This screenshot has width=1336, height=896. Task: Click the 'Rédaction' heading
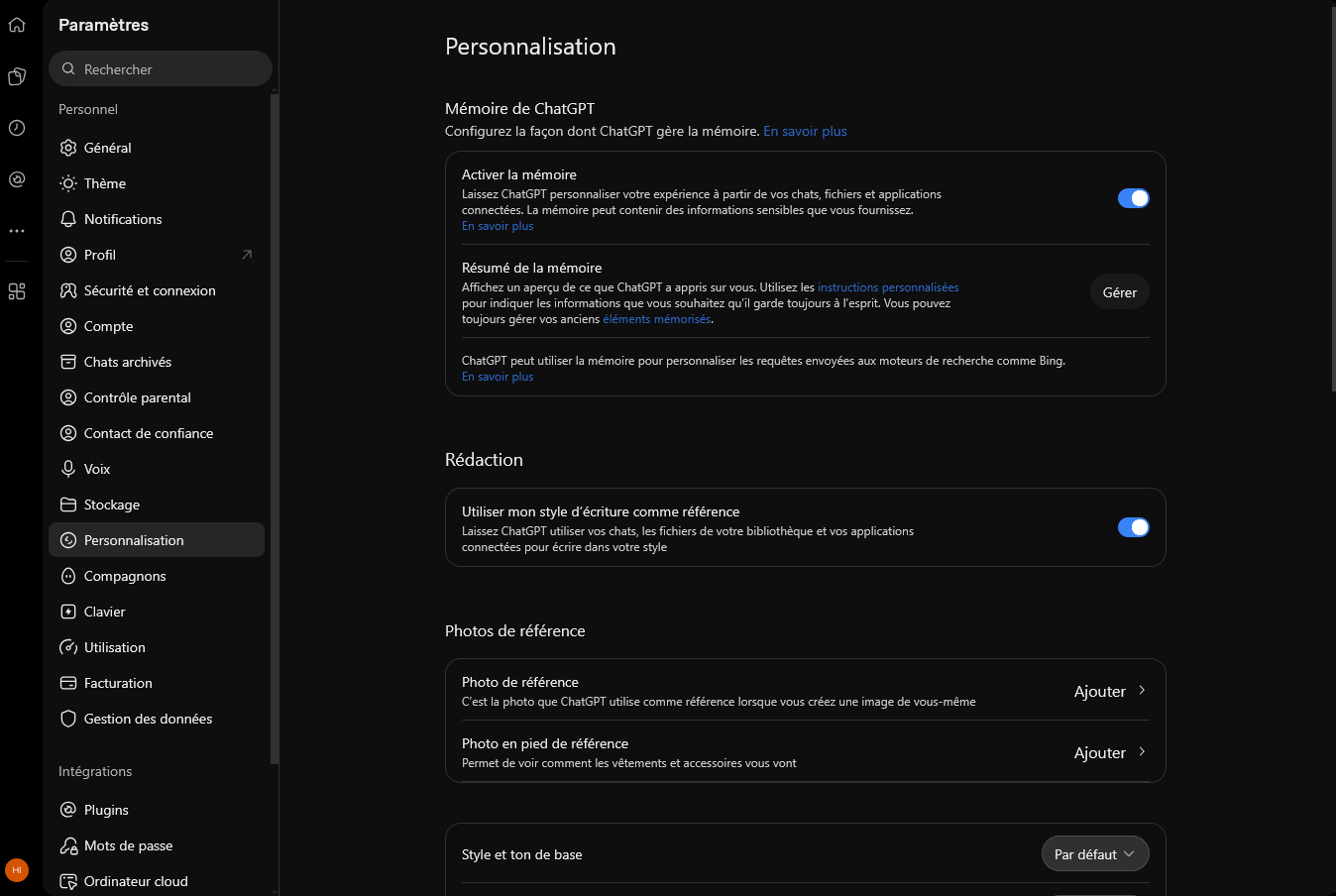pyautogui.click(x=484, y=460)
